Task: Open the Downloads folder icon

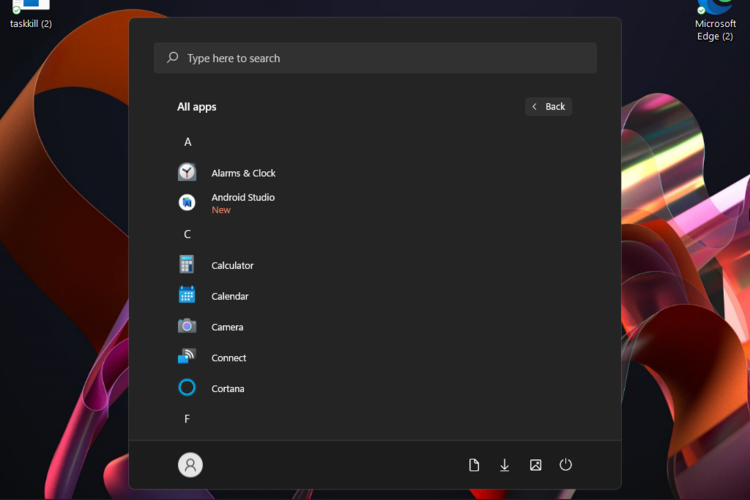Action: pyautogui.click(x=505, y=465)
